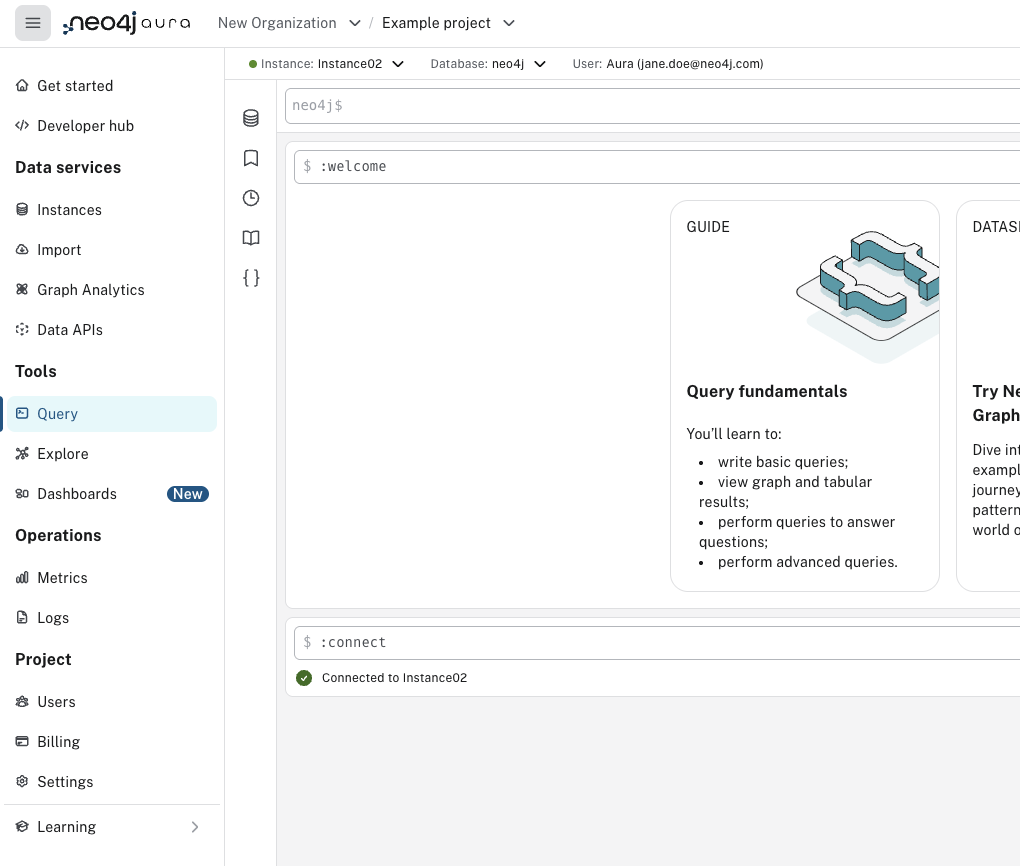Open Graph Analytics from sidebar
The width and height of the screenshot is (1020, 866).
(x=90, y=290)
